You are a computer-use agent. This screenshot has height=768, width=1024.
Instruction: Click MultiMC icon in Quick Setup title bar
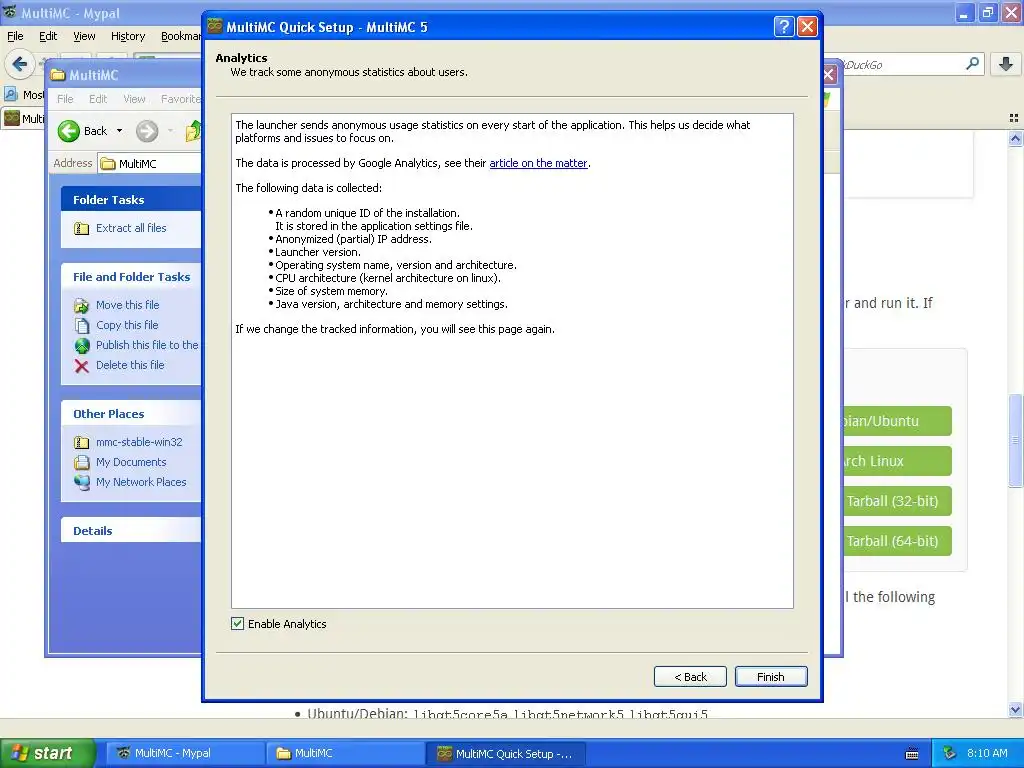coord(215,27)
